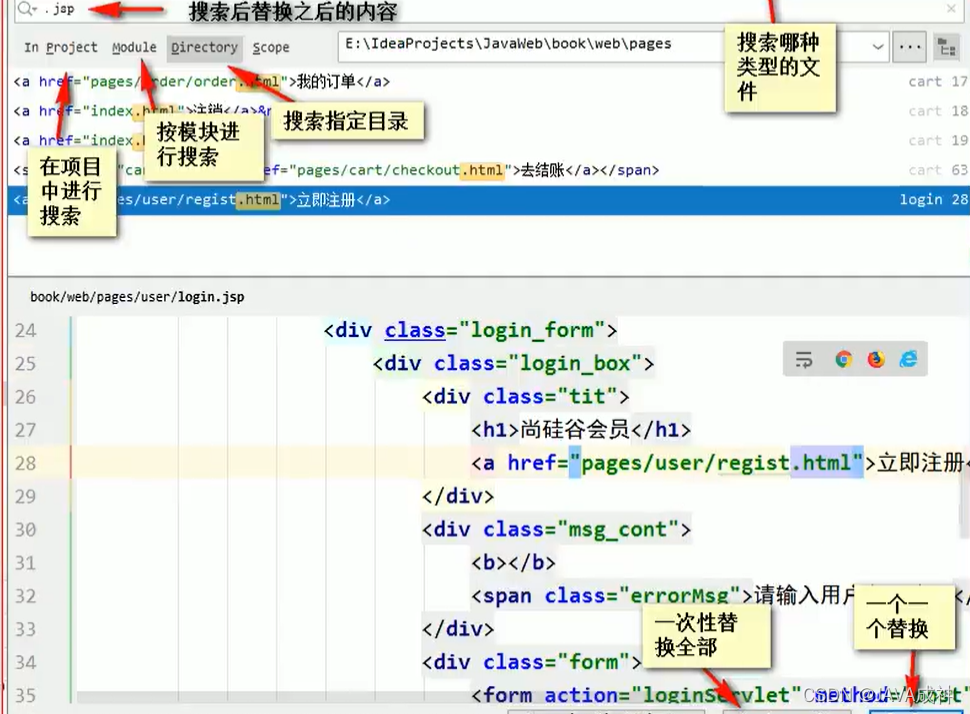Click the errorMsg span line

(662, 596)
